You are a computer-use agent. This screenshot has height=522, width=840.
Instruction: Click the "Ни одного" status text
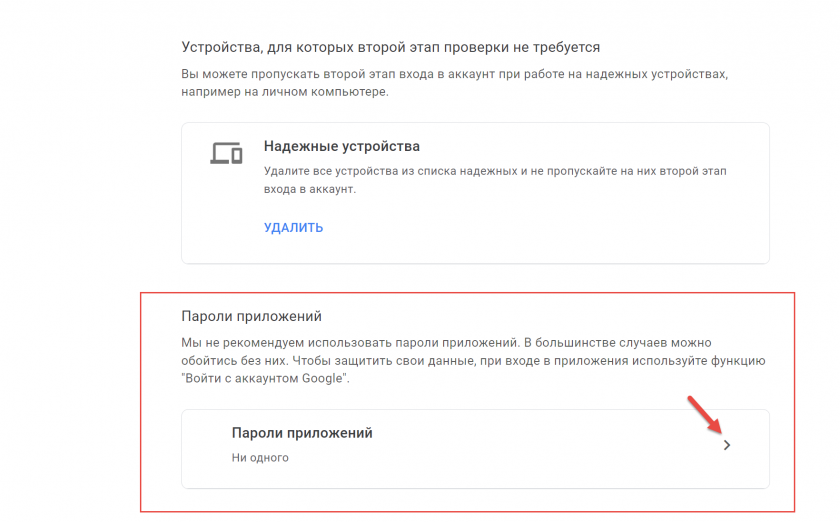coord(260,458)
